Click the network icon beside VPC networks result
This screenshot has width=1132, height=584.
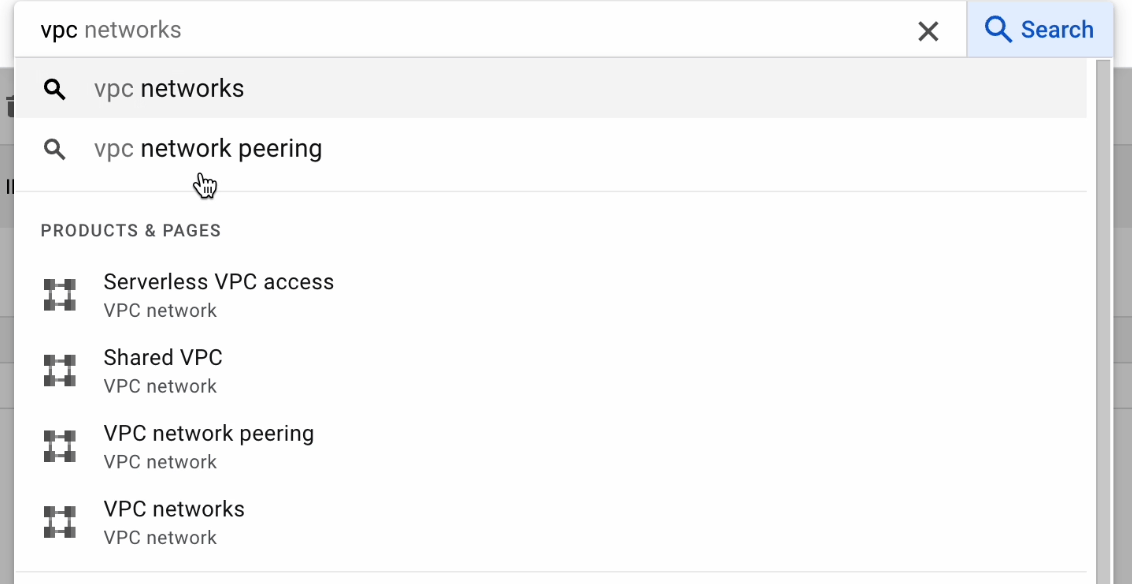[x=60, y=522]
